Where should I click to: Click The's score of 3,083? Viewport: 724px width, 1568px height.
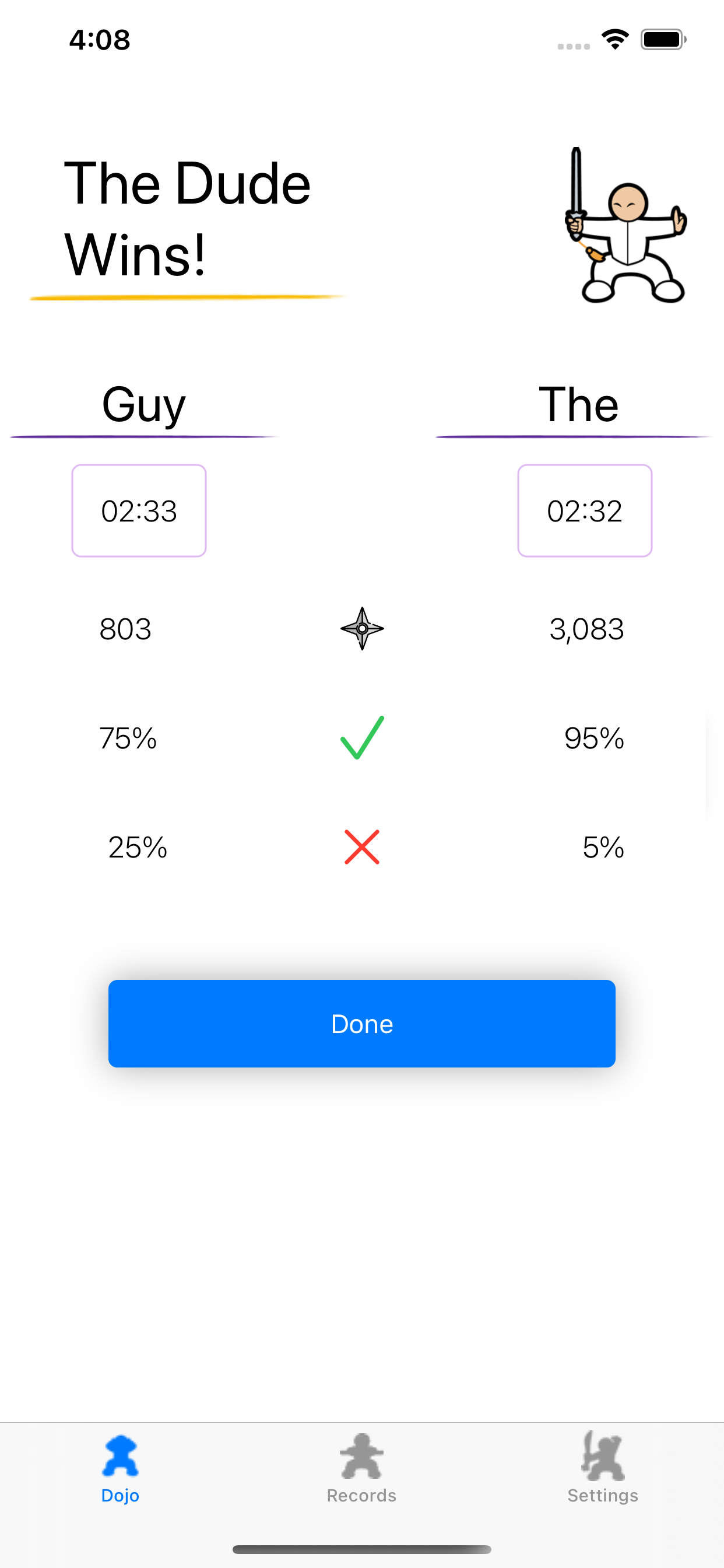[586, 629]
